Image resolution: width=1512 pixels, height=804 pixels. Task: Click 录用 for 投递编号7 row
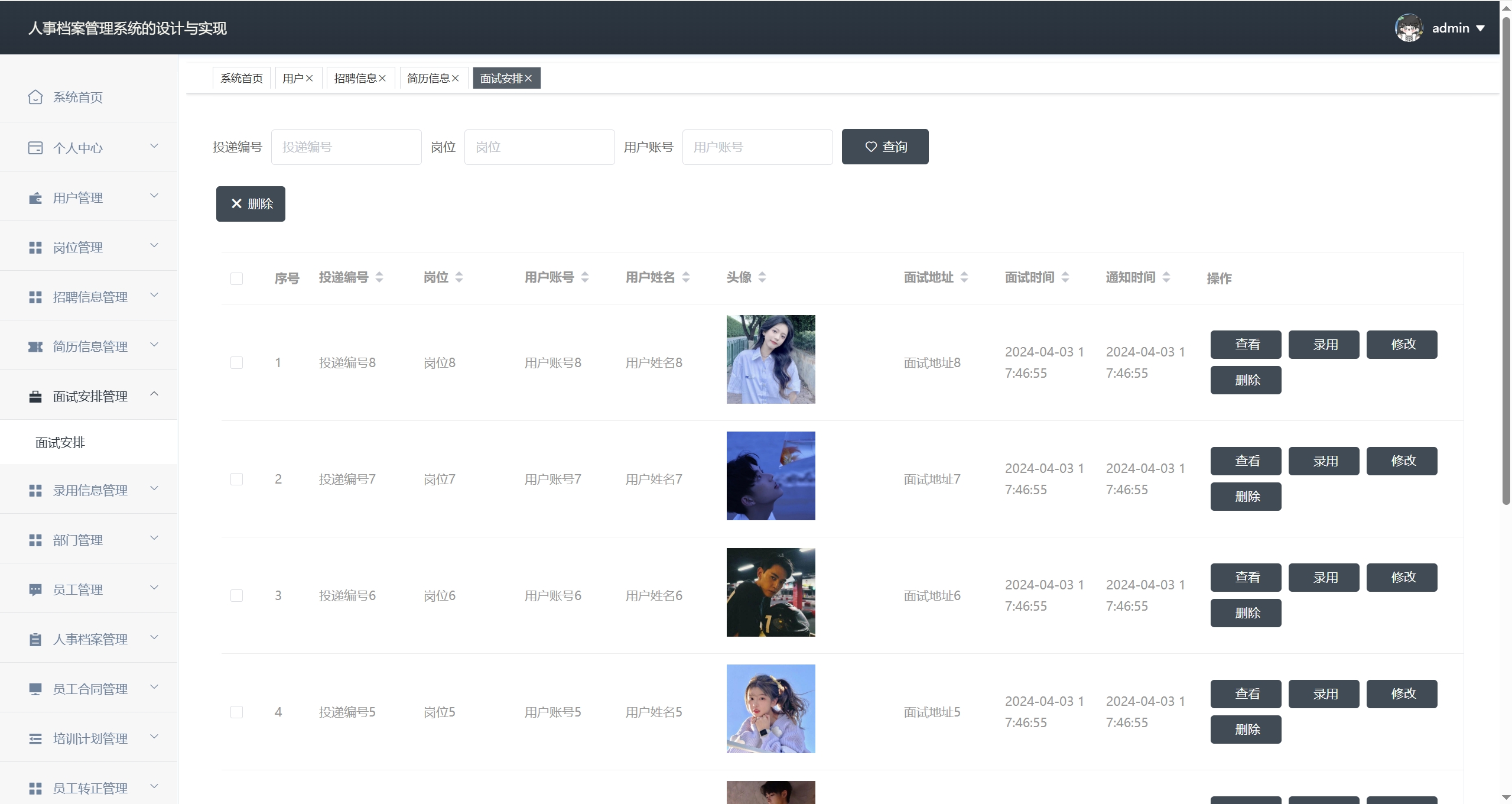click(1324, 461)
